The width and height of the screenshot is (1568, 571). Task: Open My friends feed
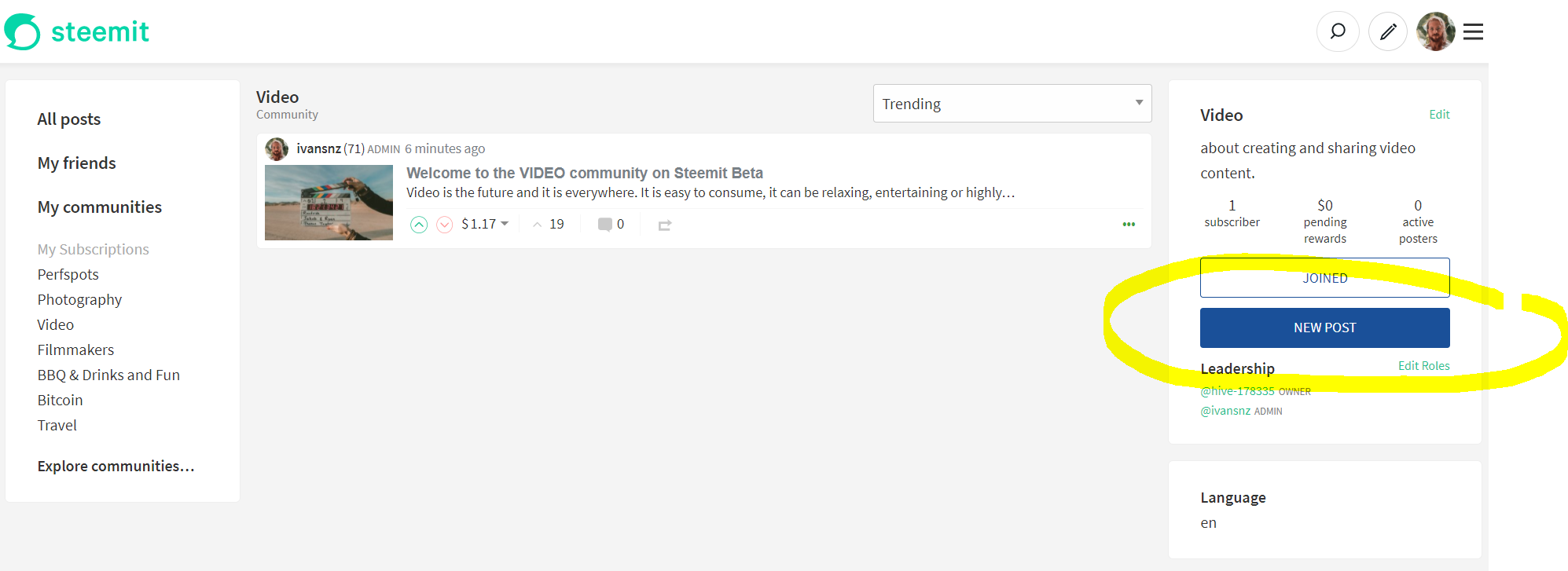pos(77,163)
